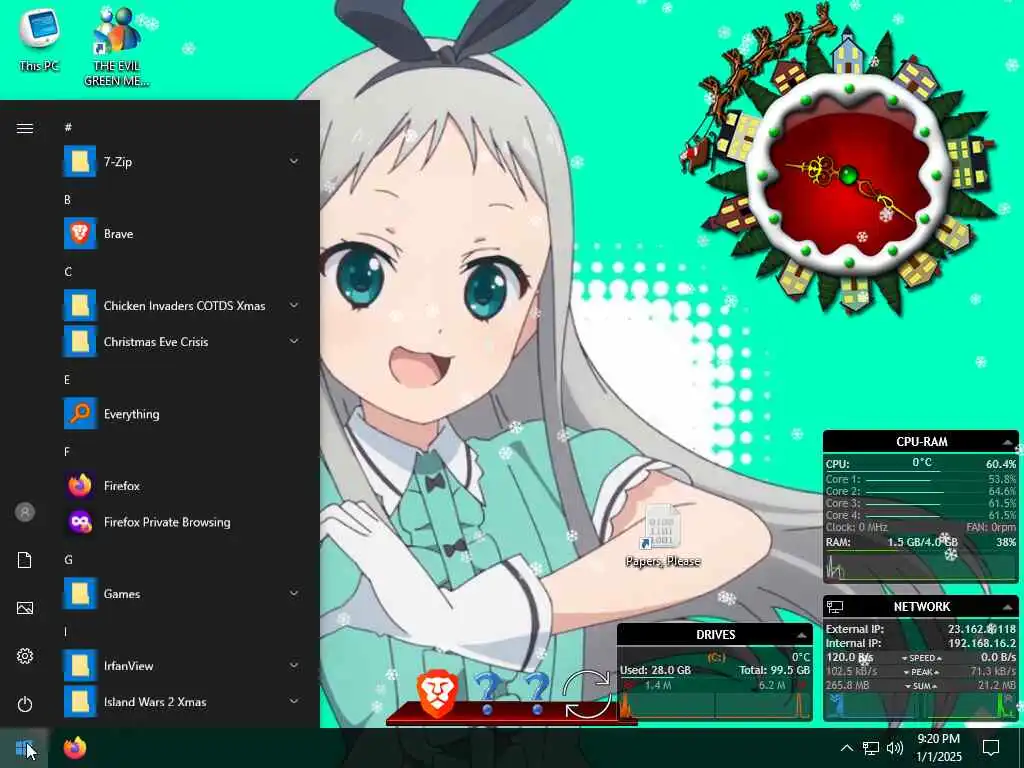Click the I letter group header

click(65, 632)
